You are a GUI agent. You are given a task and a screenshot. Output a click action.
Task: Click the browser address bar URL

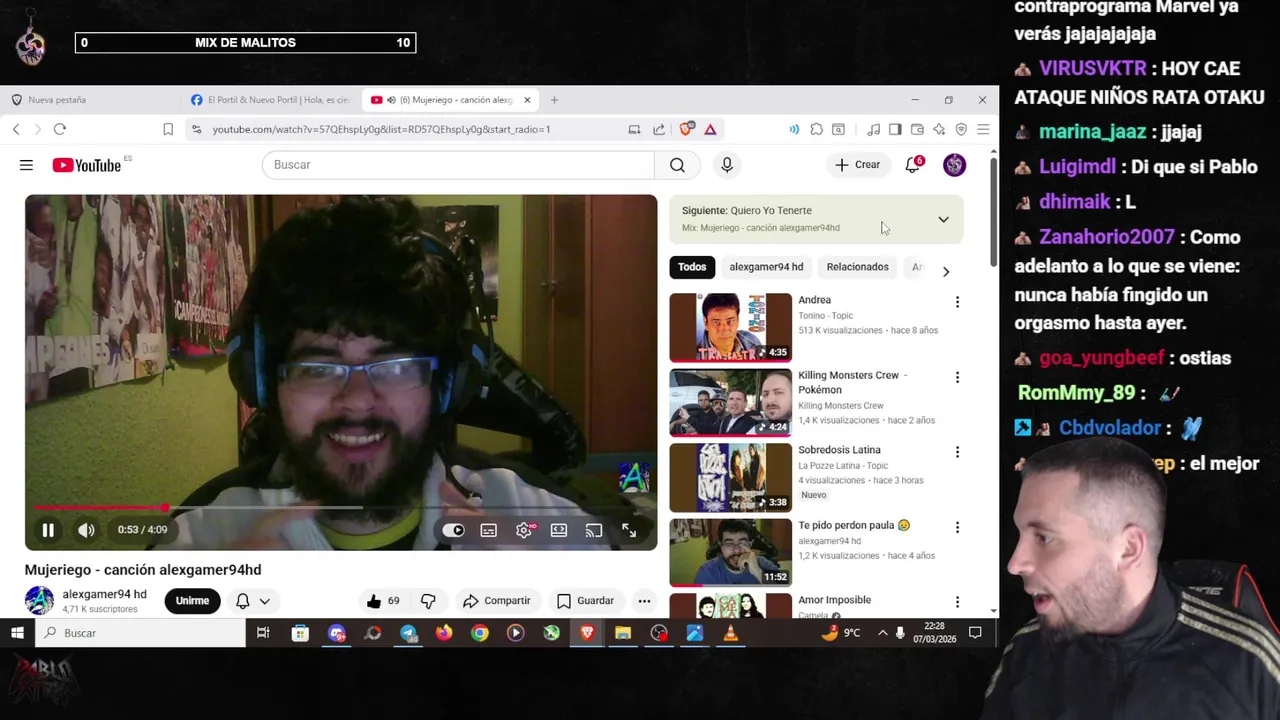381,129
